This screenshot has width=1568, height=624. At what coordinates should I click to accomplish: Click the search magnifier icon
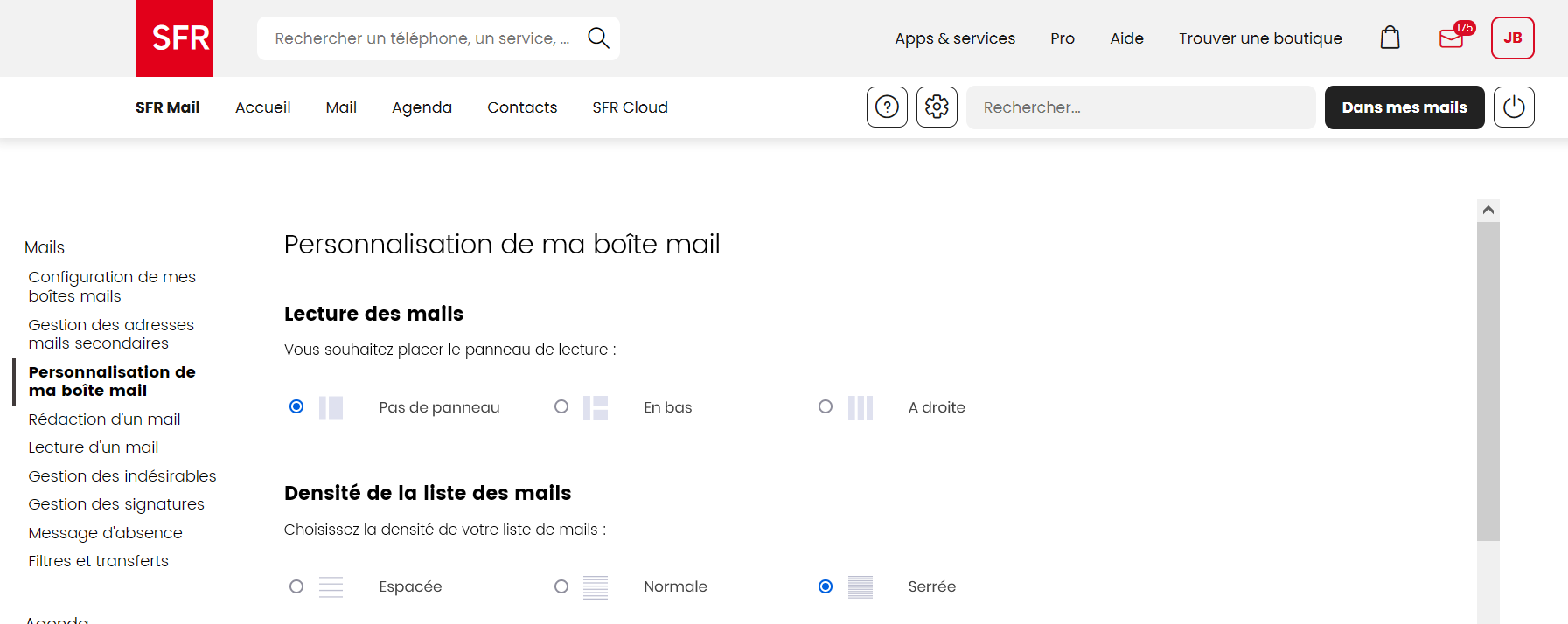[598, 38]
